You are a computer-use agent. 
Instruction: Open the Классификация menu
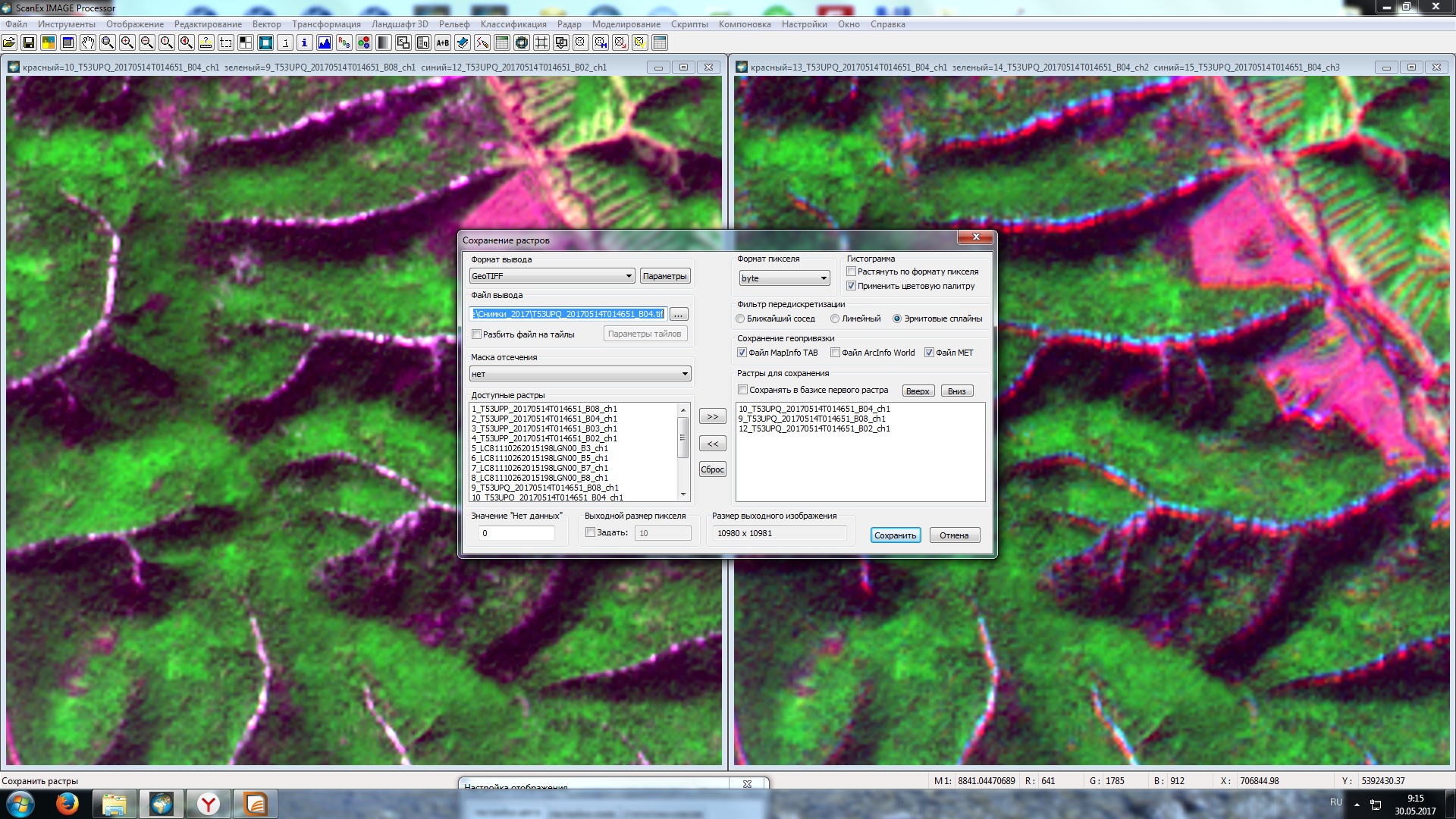click(513, 24)
